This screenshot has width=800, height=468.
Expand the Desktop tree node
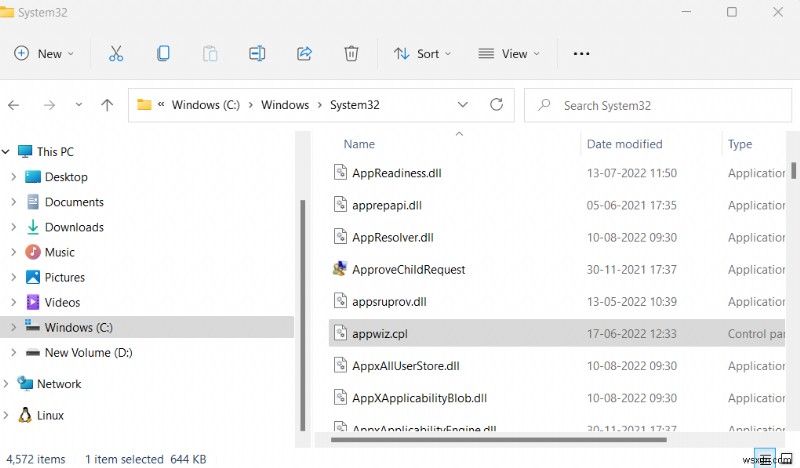pyautogui.click(x=14, y=177)
